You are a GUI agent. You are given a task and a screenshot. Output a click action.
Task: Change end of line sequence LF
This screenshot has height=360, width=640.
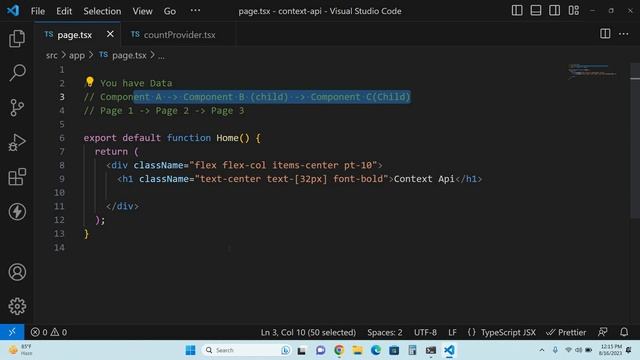pos(452,332)
